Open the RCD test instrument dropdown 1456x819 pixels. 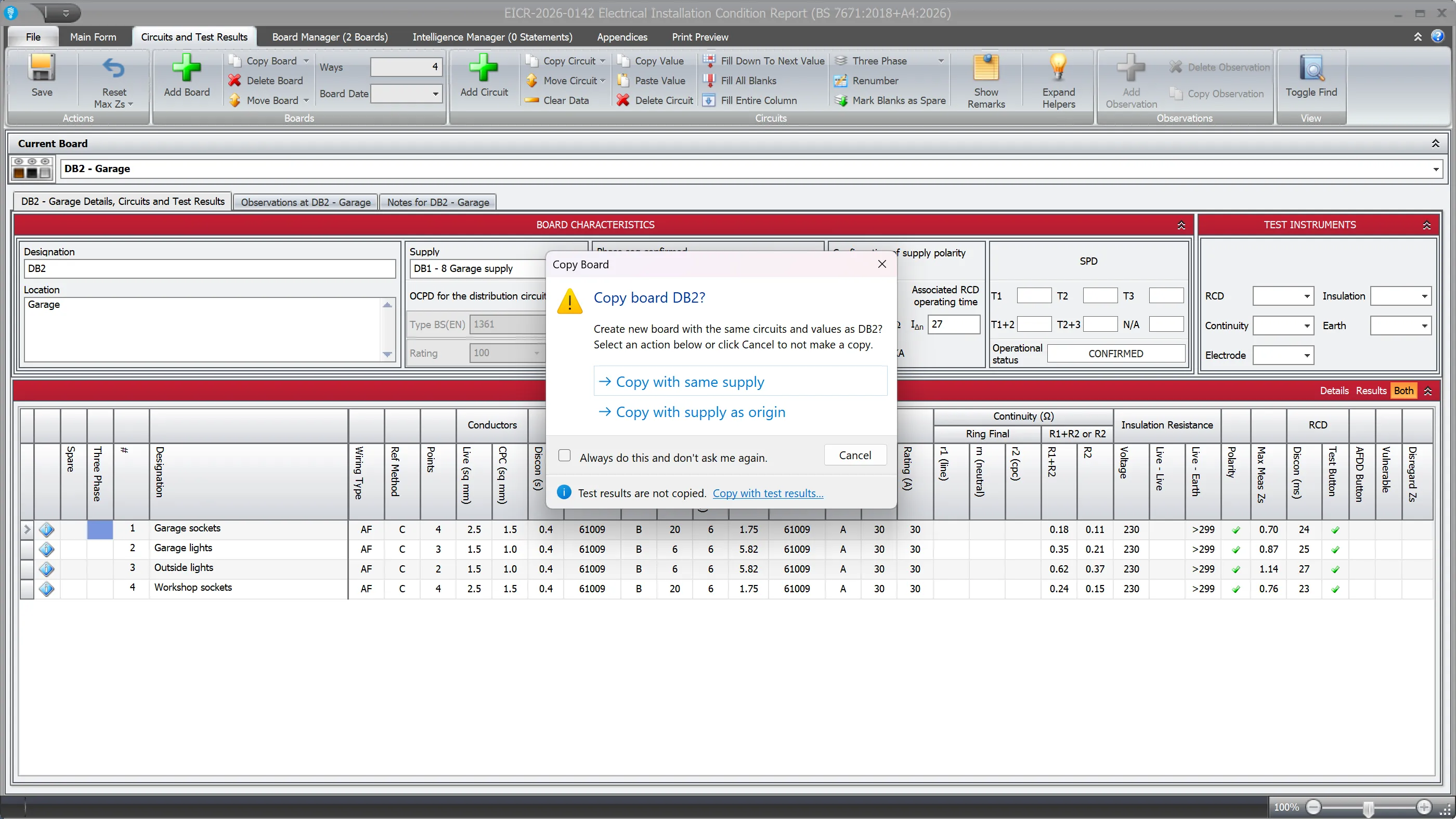pyautogui.click(x=1306, y=296)
